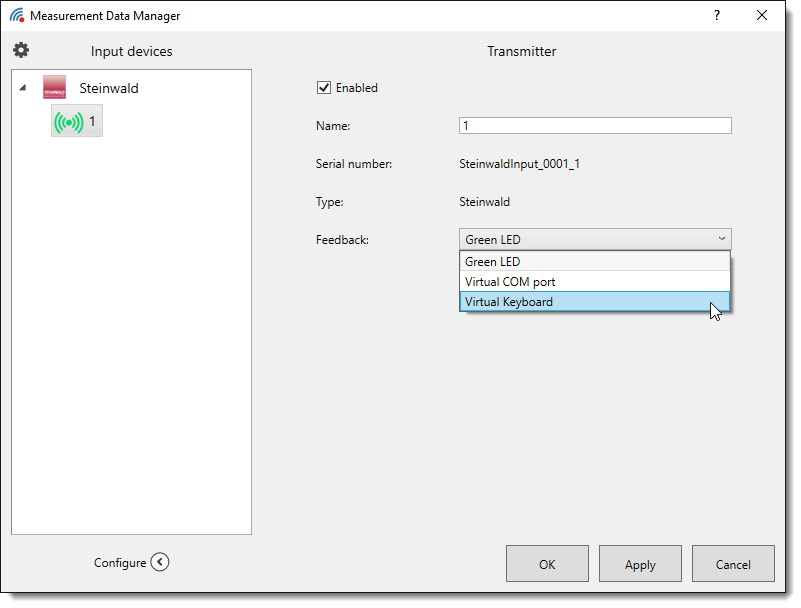Collapse the Steinwald tree node arrow
Image resolution: width=801 pixels, height=608 pixels.
(x=23, y=88)
